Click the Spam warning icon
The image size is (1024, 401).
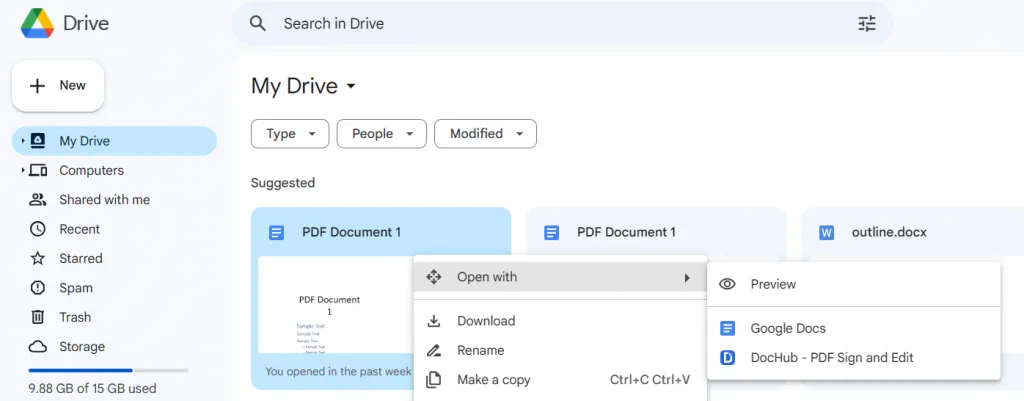[x=38, y=288]
